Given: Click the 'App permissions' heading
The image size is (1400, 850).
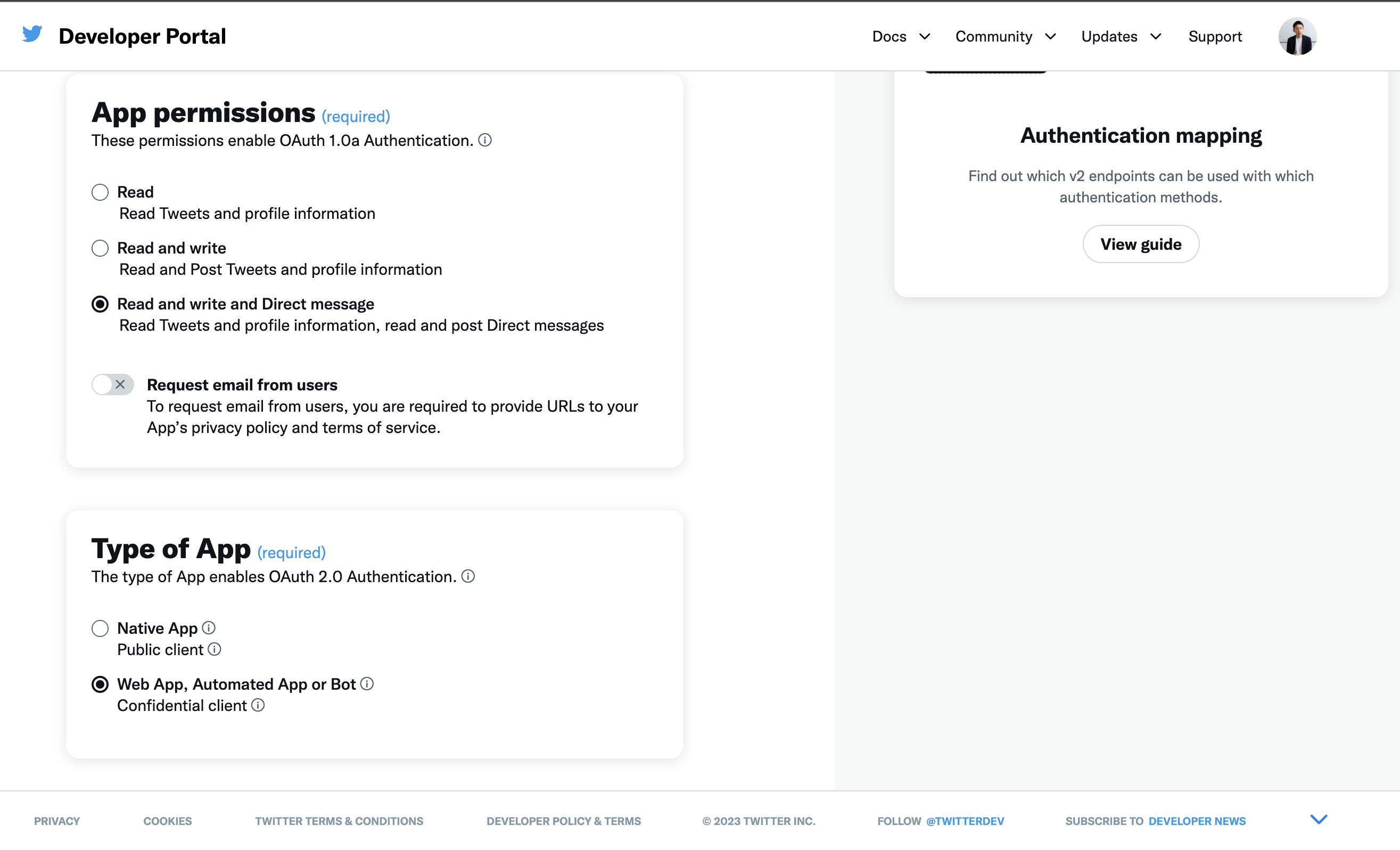Looking at the screenshot, I should tap(203, 112).
